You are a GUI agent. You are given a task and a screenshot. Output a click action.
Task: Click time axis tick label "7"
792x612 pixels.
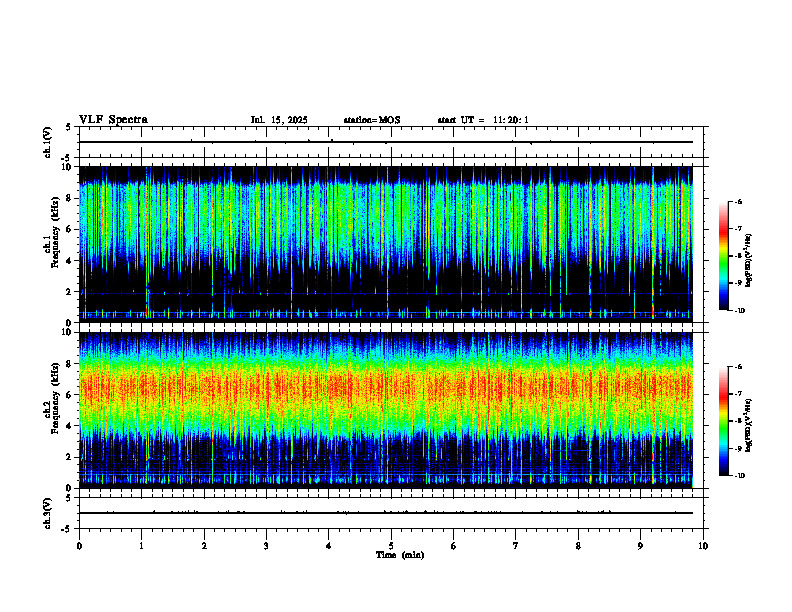(516, 546)
